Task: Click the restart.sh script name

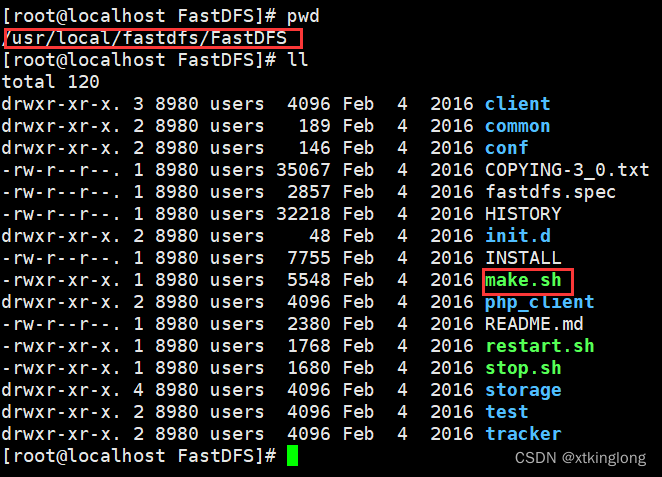Action: [x=540, y=346]
